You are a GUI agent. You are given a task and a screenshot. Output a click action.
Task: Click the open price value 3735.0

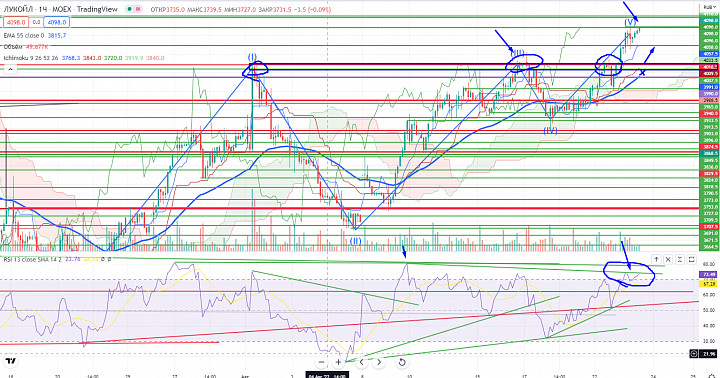click(175, 9)
